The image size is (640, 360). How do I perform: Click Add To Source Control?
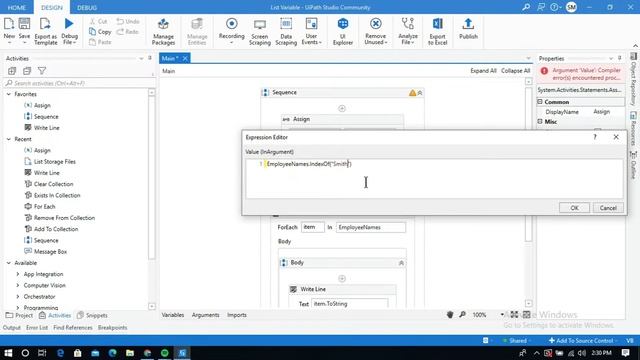[581, 340]
